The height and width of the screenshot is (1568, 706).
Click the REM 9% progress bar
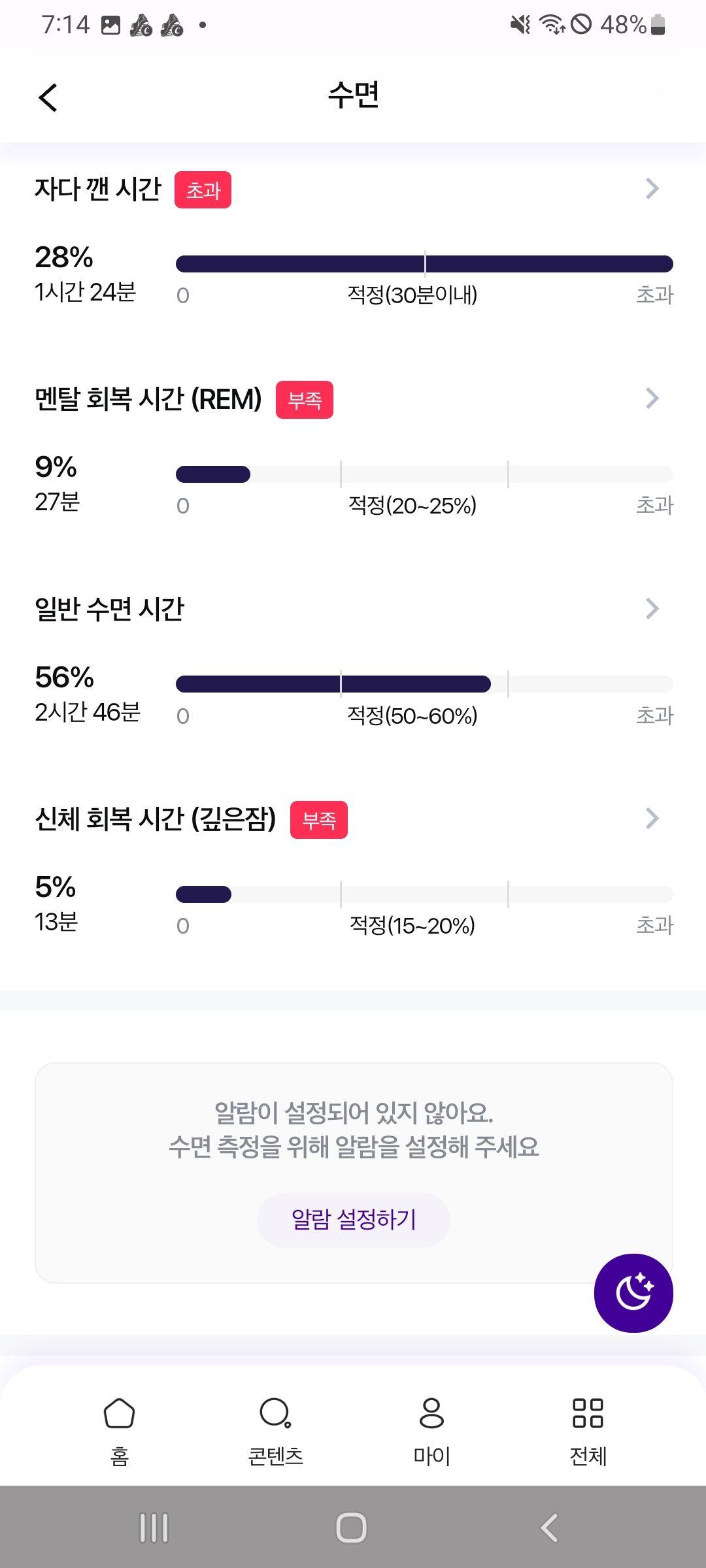[x=424, y=474]
